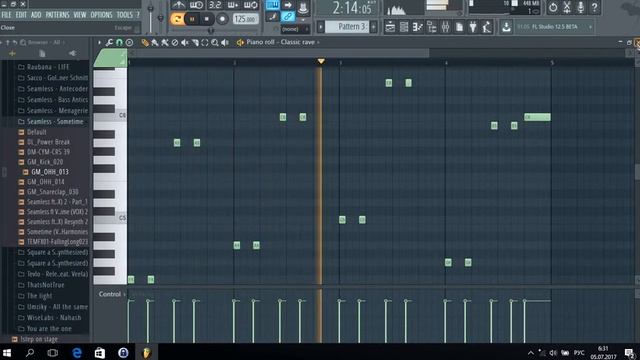Toggle typing keyboard to piano button
Viewport: 640px width, 360px height.
[272, 5]
